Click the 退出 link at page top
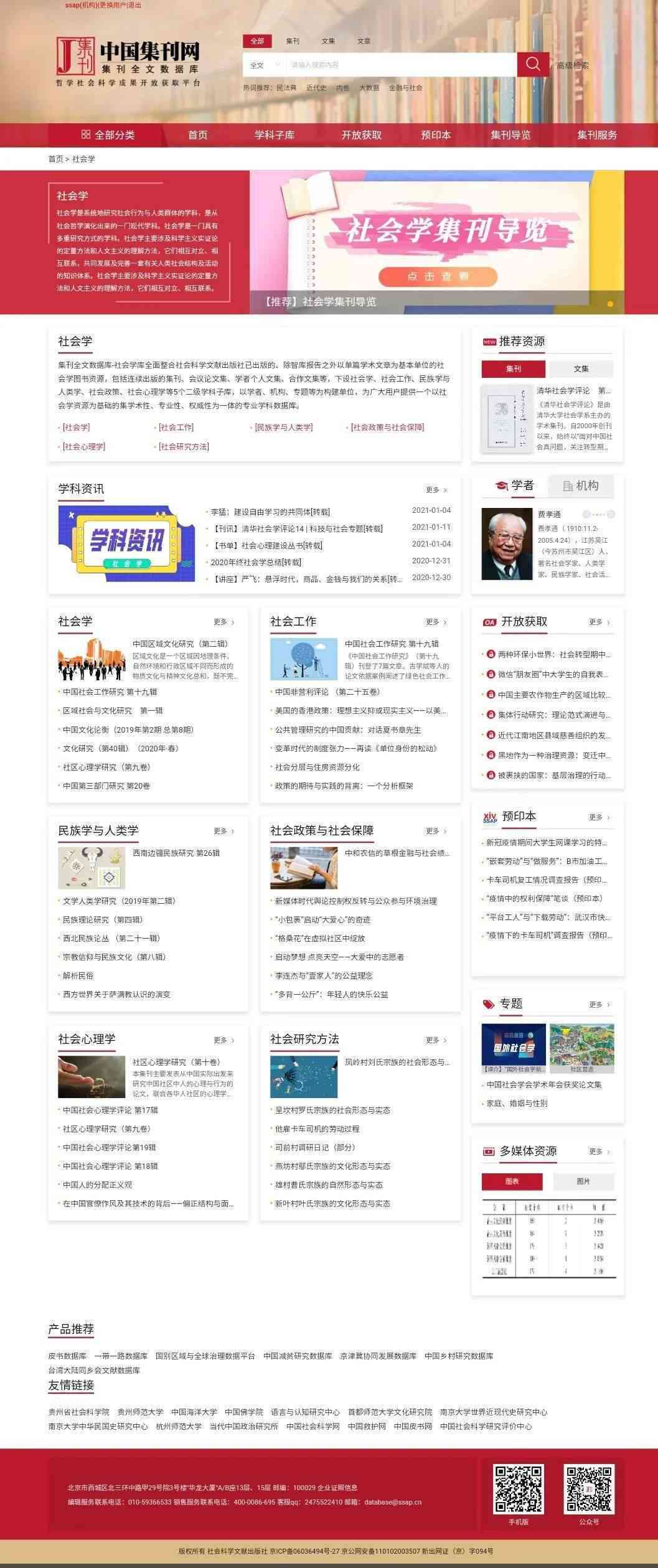The height and width of the screenshot is (1568, 658). pyautogui.click(x=134, y=5)
